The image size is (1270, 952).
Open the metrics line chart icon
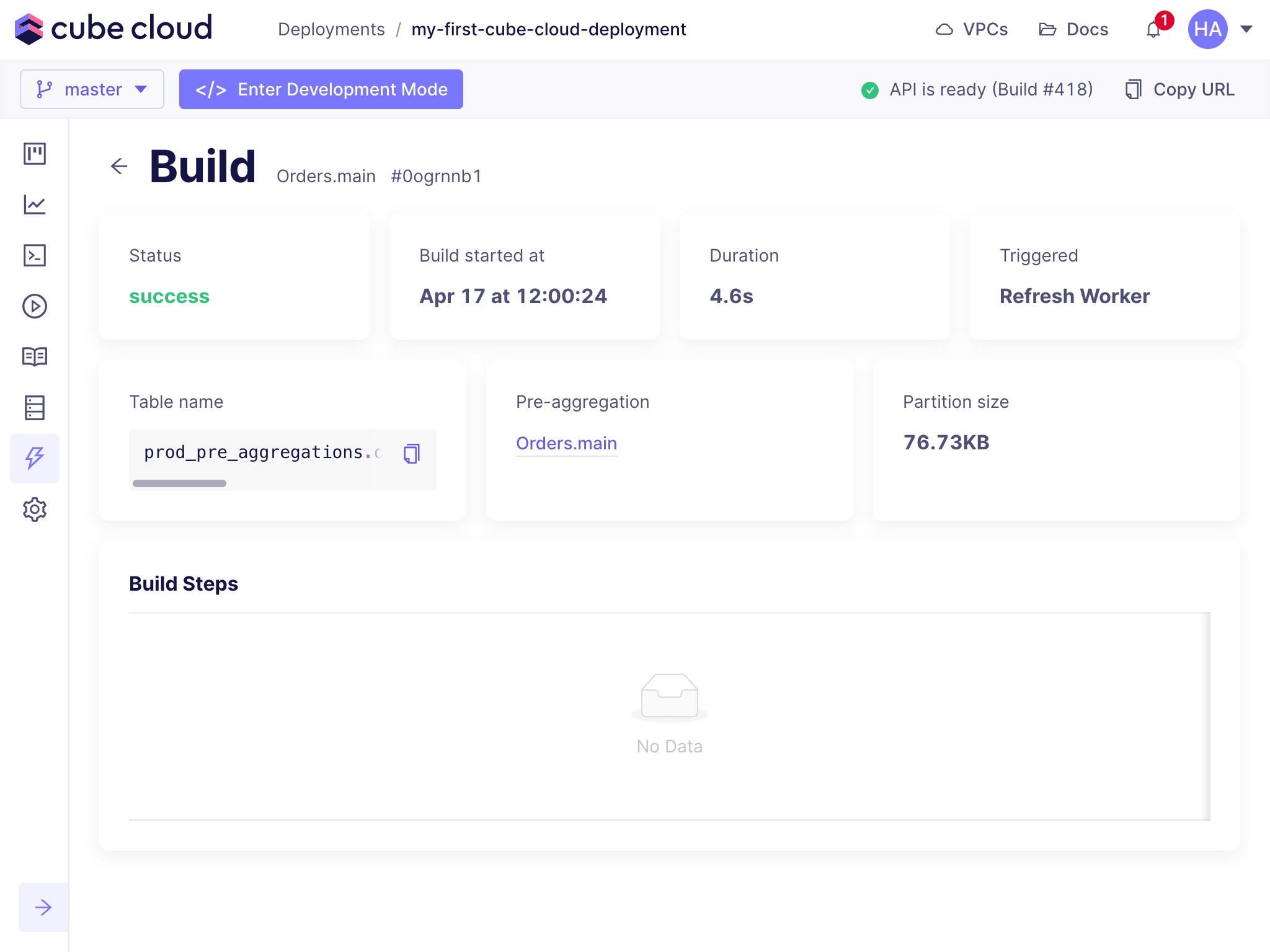(35, 205)
